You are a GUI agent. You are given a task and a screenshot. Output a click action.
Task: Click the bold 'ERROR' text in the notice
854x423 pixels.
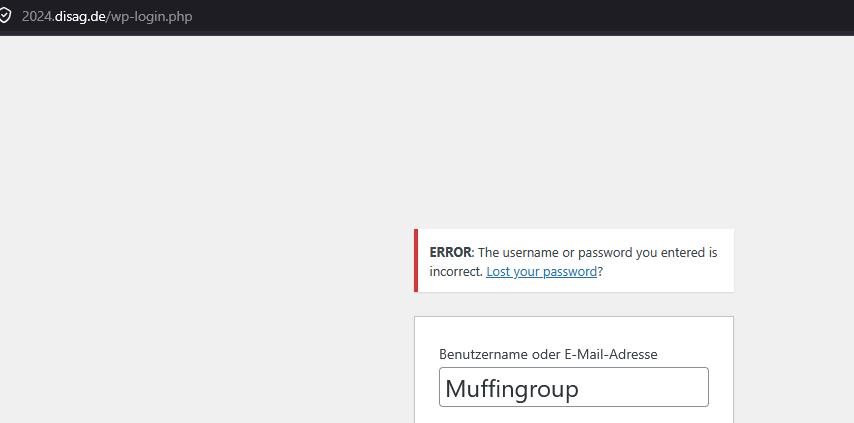[x=449, y=252]
